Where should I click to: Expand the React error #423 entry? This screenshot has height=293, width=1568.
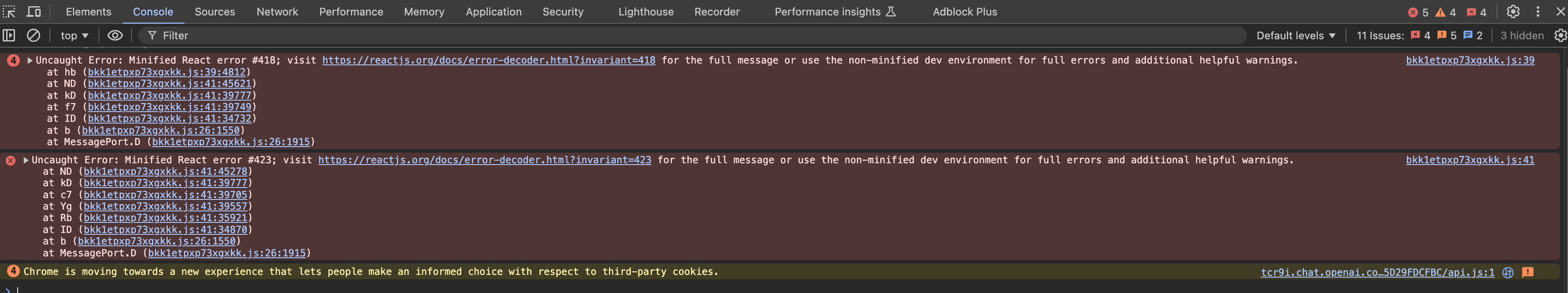pos(26,160)
